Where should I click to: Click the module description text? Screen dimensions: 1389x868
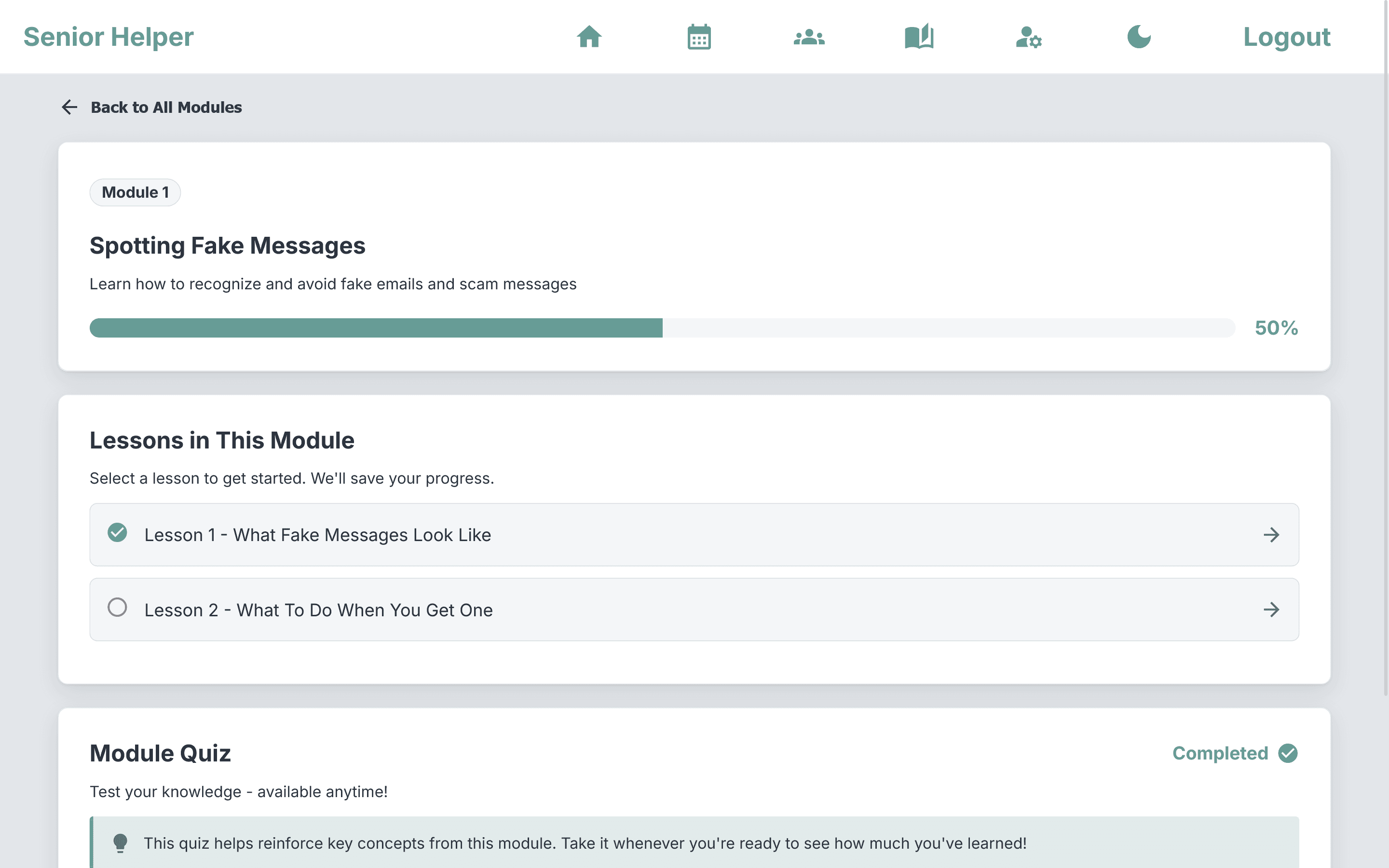pos(333,284)
